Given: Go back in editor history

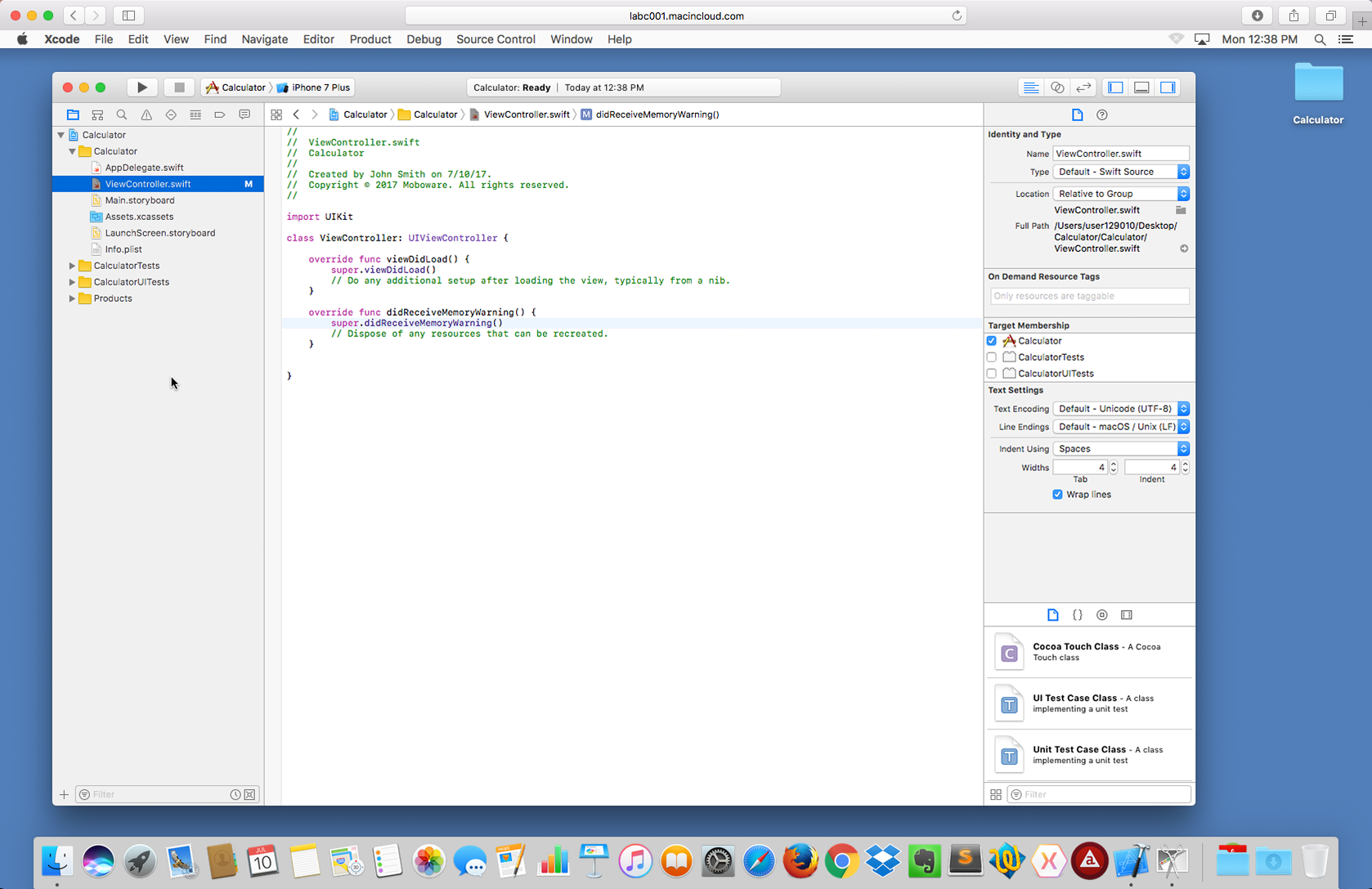Looking at the screenshot, I should 296,114.
